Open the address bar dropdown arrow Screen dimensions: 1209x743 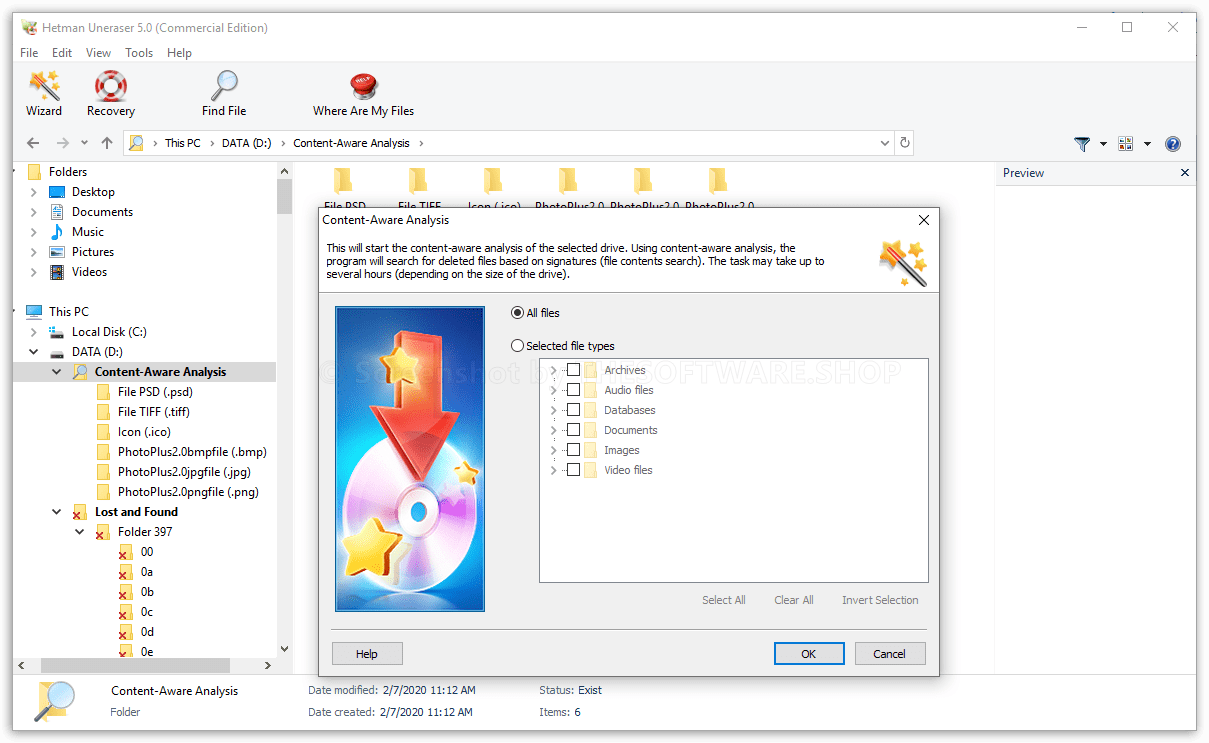coord(884,143)
